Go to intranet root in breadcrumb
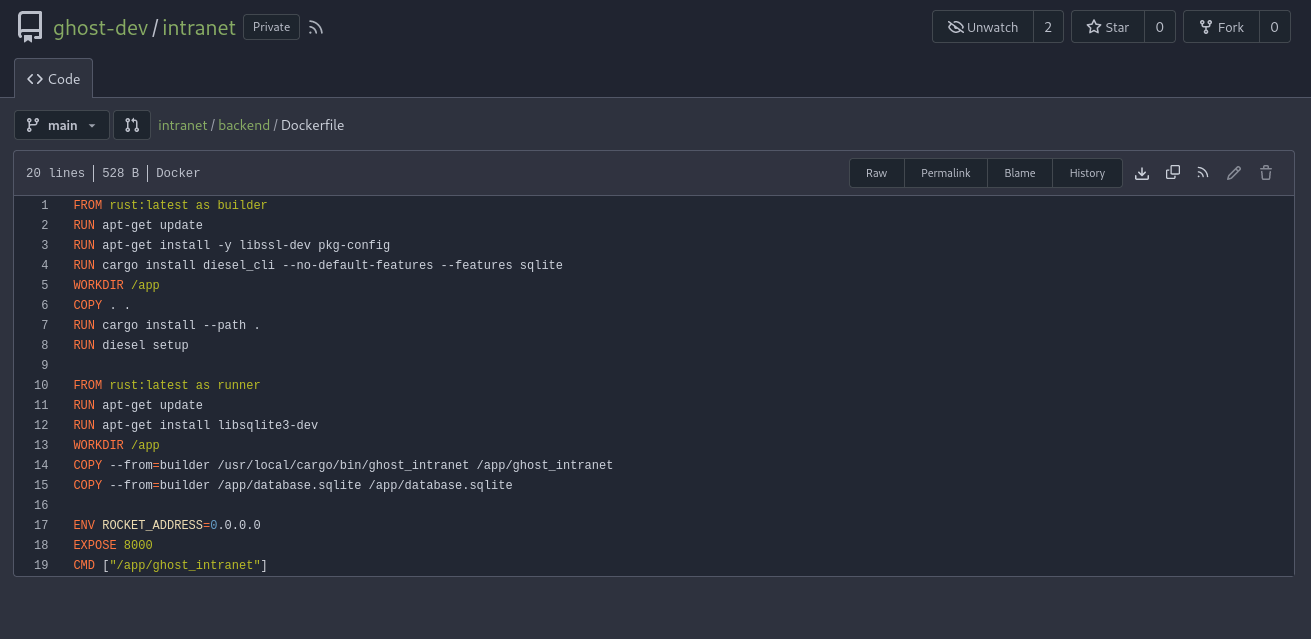This screenshot has width=1311, height=639. point(183,125)
